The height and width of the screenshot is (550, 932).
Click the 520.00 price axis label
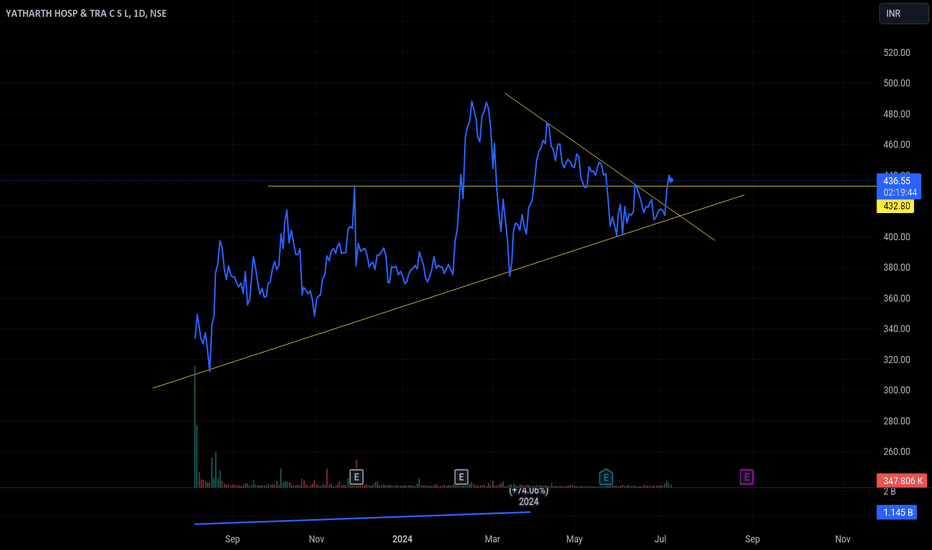click(896, 52)
